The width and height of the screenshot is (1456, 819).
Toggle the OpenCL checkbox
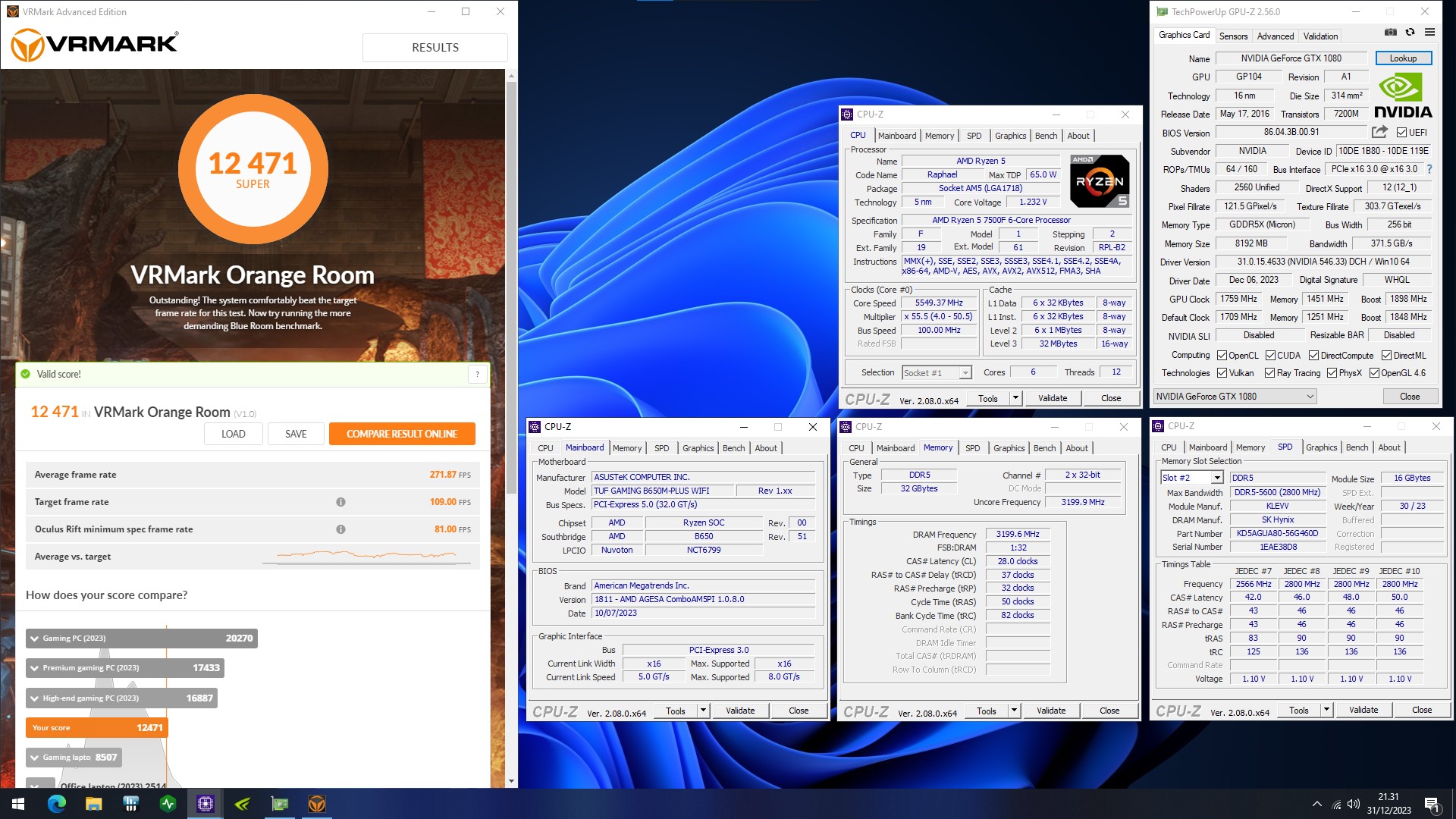1222,356
